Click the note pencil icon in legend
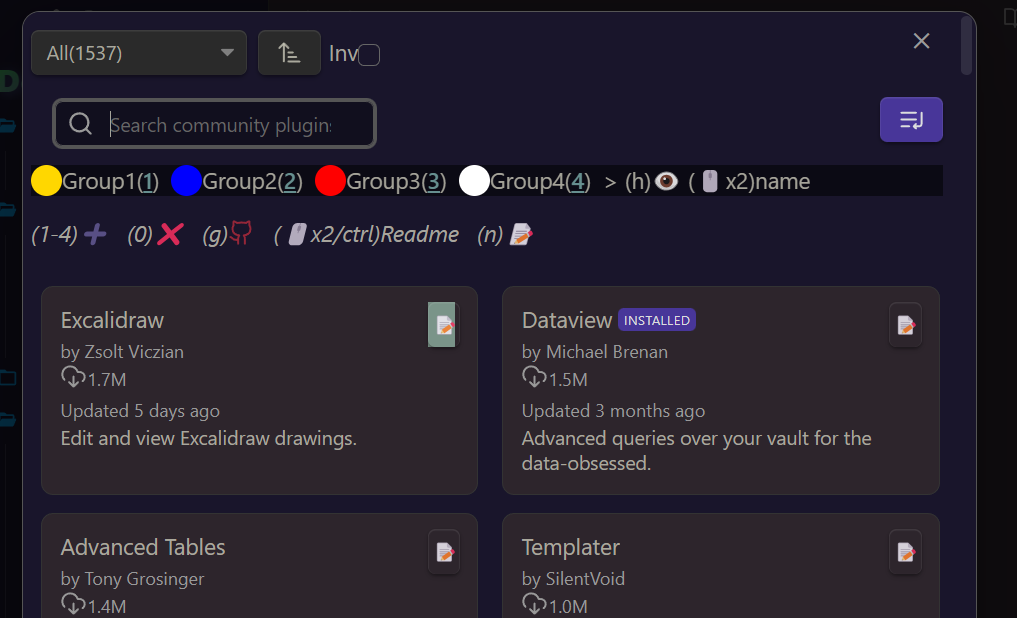 [521, 234]
